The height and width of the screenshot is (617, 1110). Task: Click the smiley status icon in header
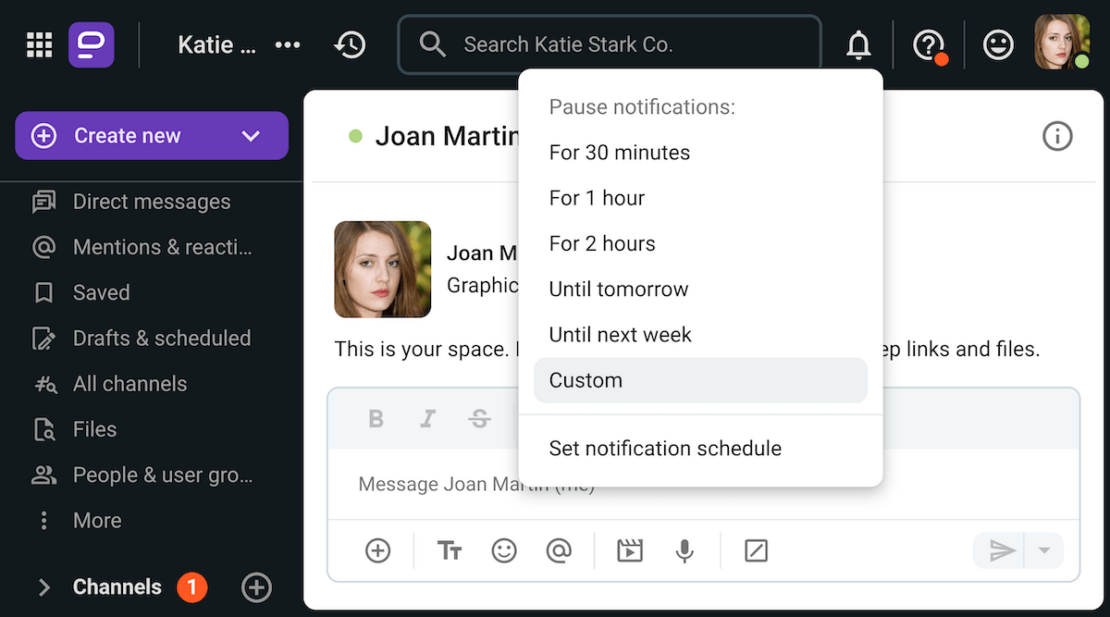997,45
